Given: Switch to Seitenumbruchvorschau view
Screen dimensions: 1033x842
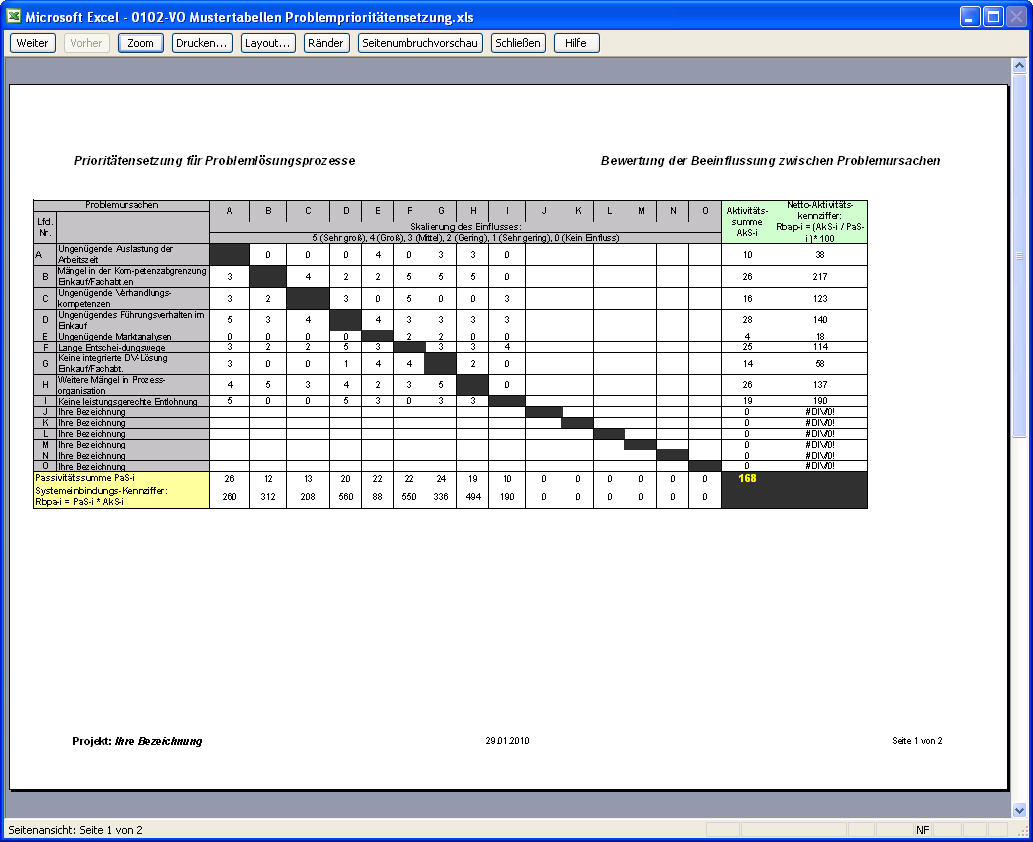Looking at the screenshot, I should coord(420,43).
